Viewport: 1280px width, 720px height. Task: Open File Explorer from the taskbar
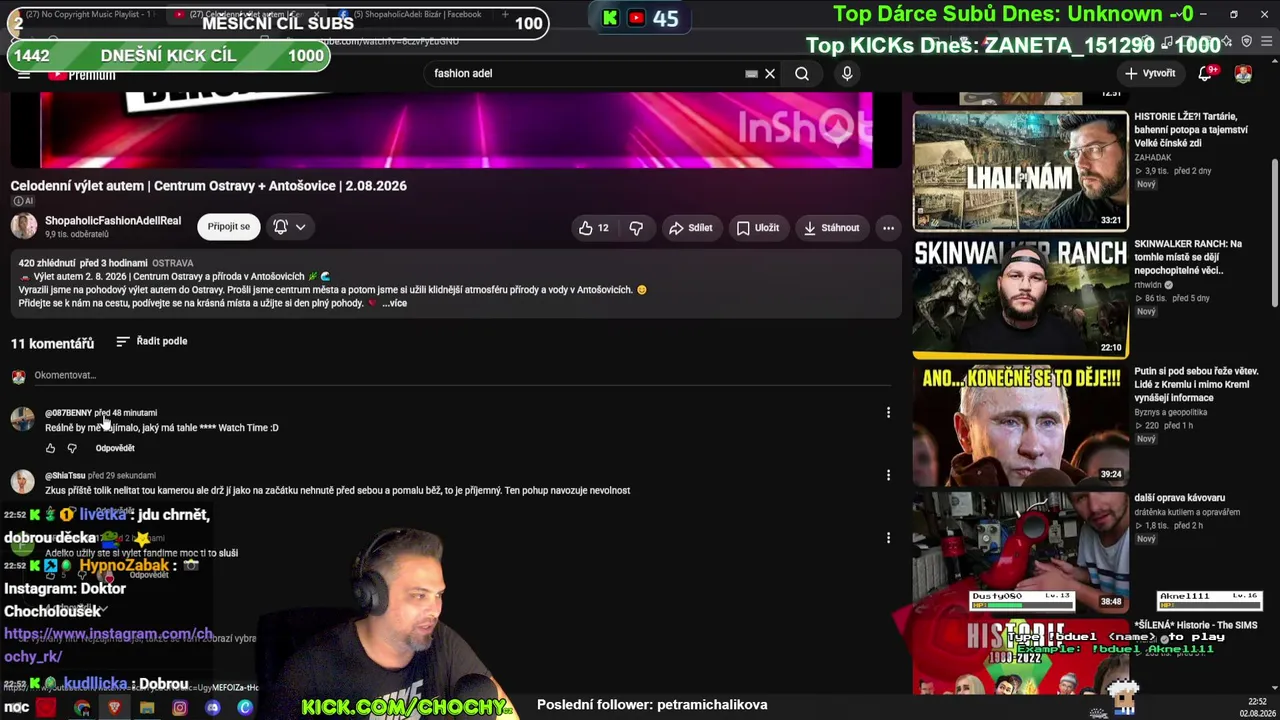(x=147, y=708)
